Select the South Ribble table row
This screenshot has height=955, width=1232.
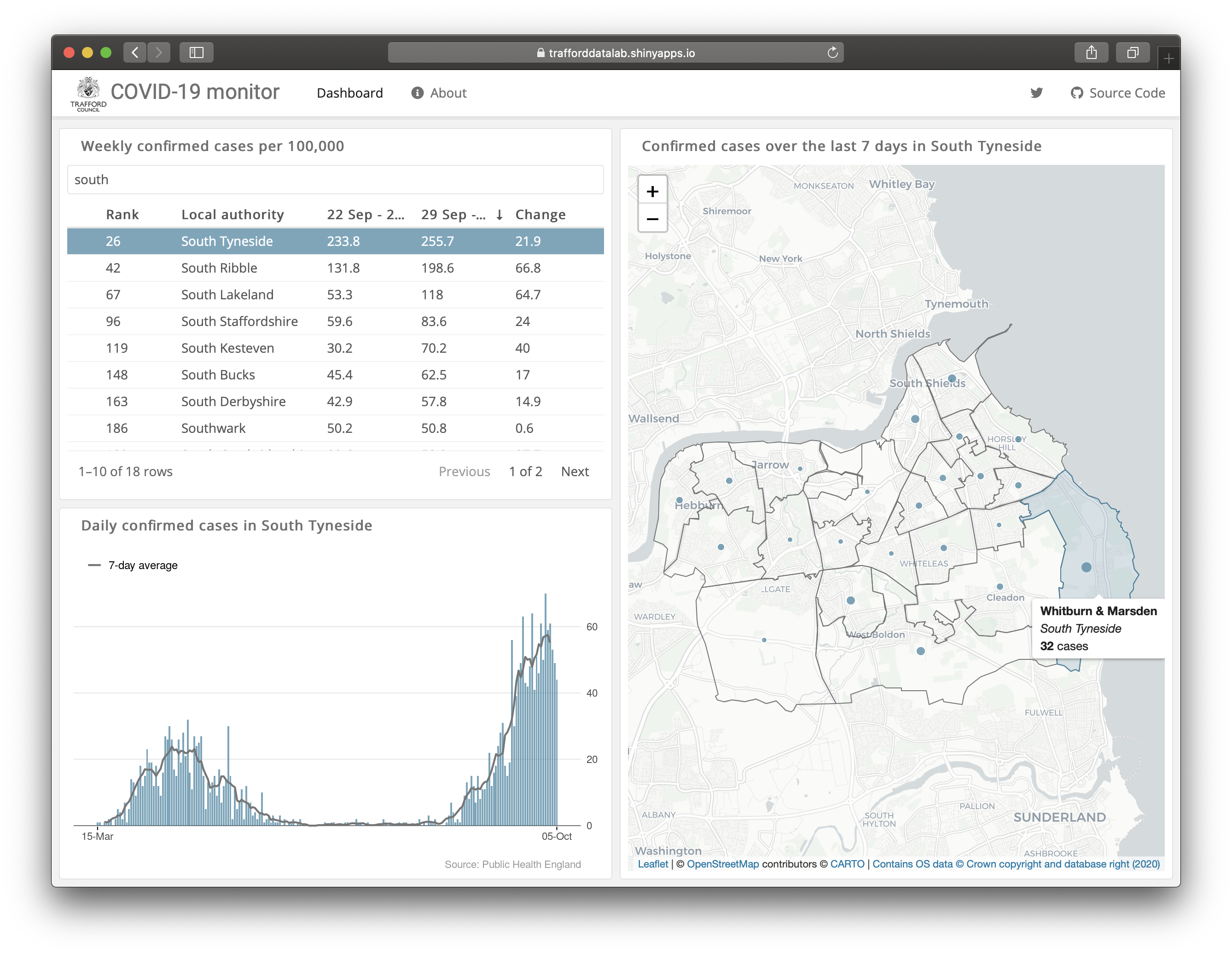coord(335,268)
